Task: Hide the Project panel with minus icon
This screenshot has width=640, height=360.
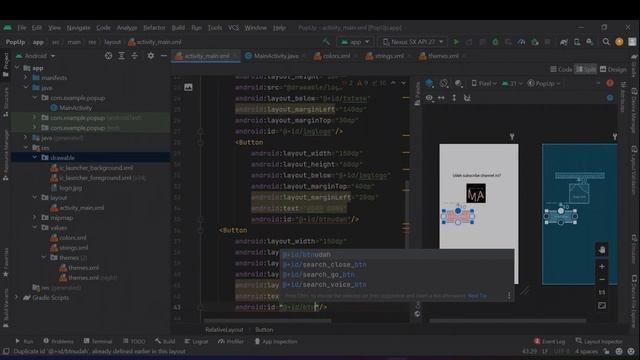Action: tap(164, 56)
